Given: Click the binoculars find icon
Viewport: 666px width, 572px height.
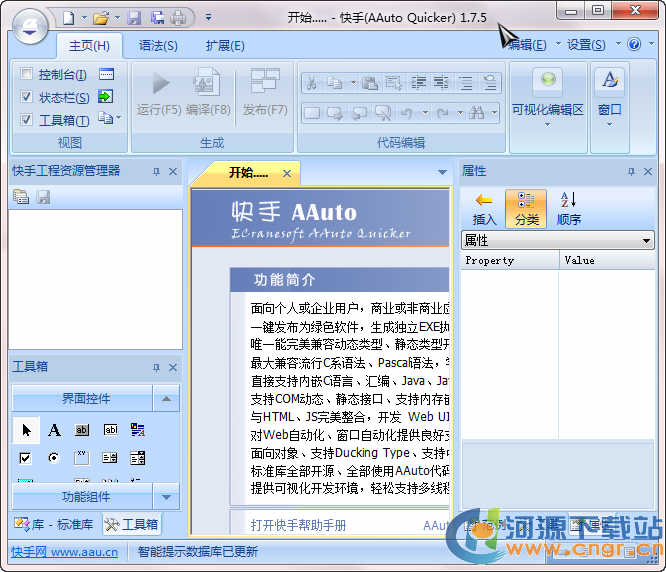Looking at the screenshot, I should [x=476, y=113].
